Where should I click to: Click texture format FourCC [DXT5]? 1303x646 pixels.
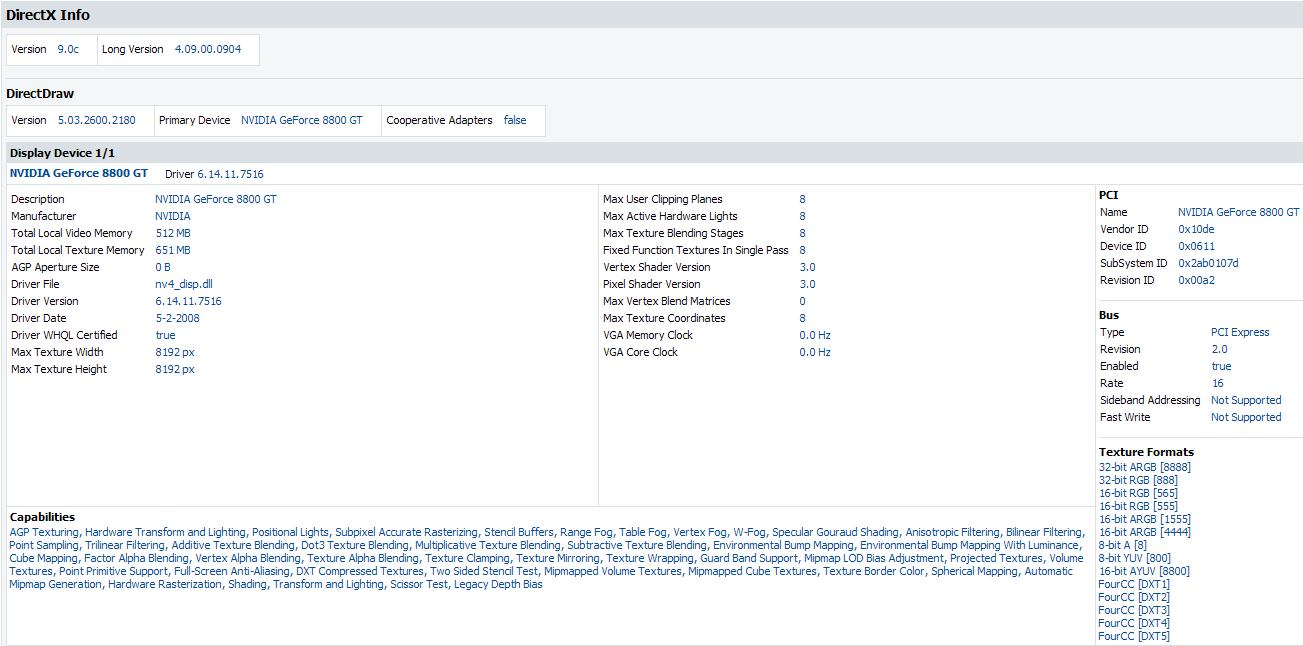pos(1134,636)
